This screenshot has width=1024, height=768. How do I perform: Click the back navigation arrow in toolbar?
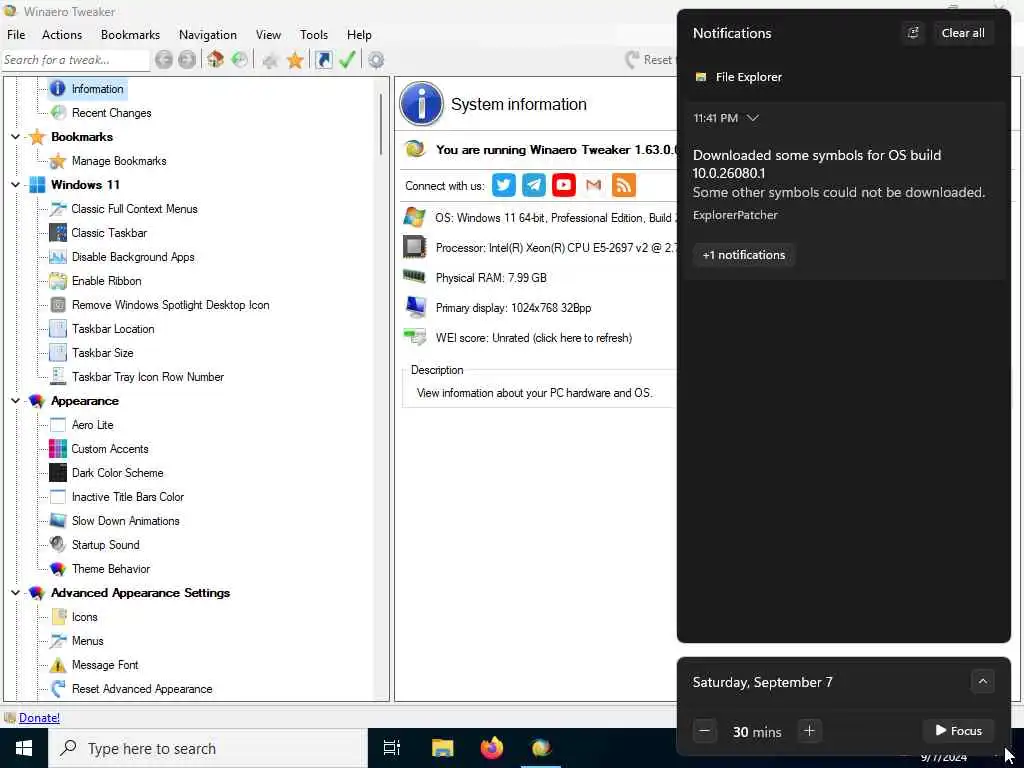164,60
